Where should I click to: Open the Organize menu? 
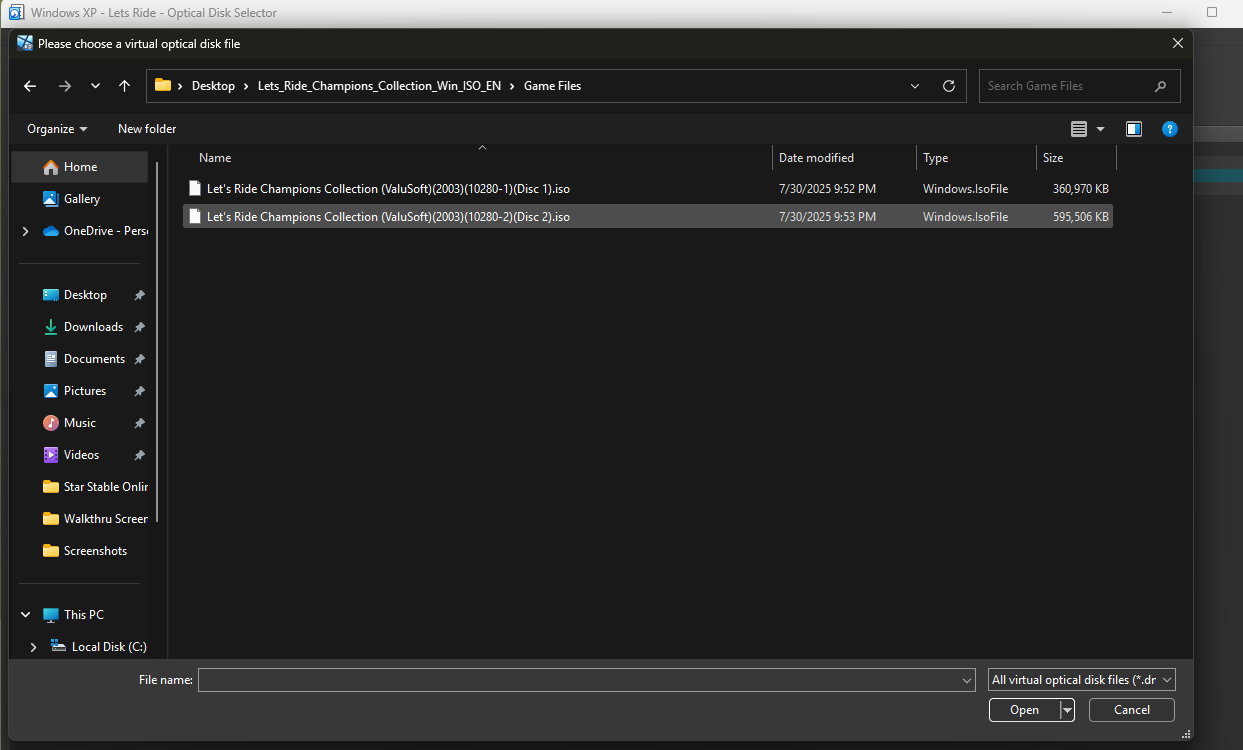click(57, 129)
